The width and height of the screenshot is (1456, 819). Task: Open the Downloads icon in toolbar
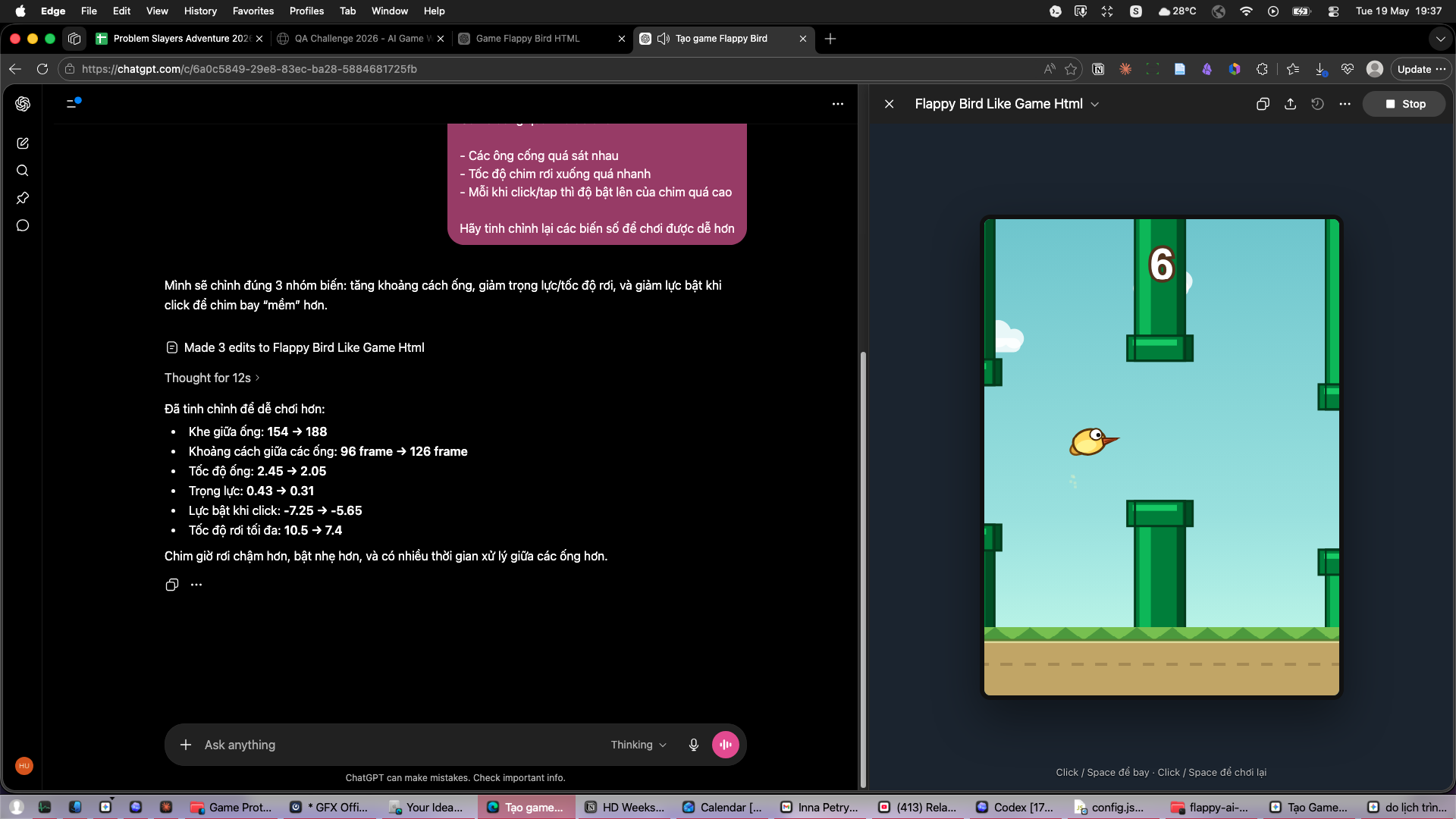tap(1320, 69)
